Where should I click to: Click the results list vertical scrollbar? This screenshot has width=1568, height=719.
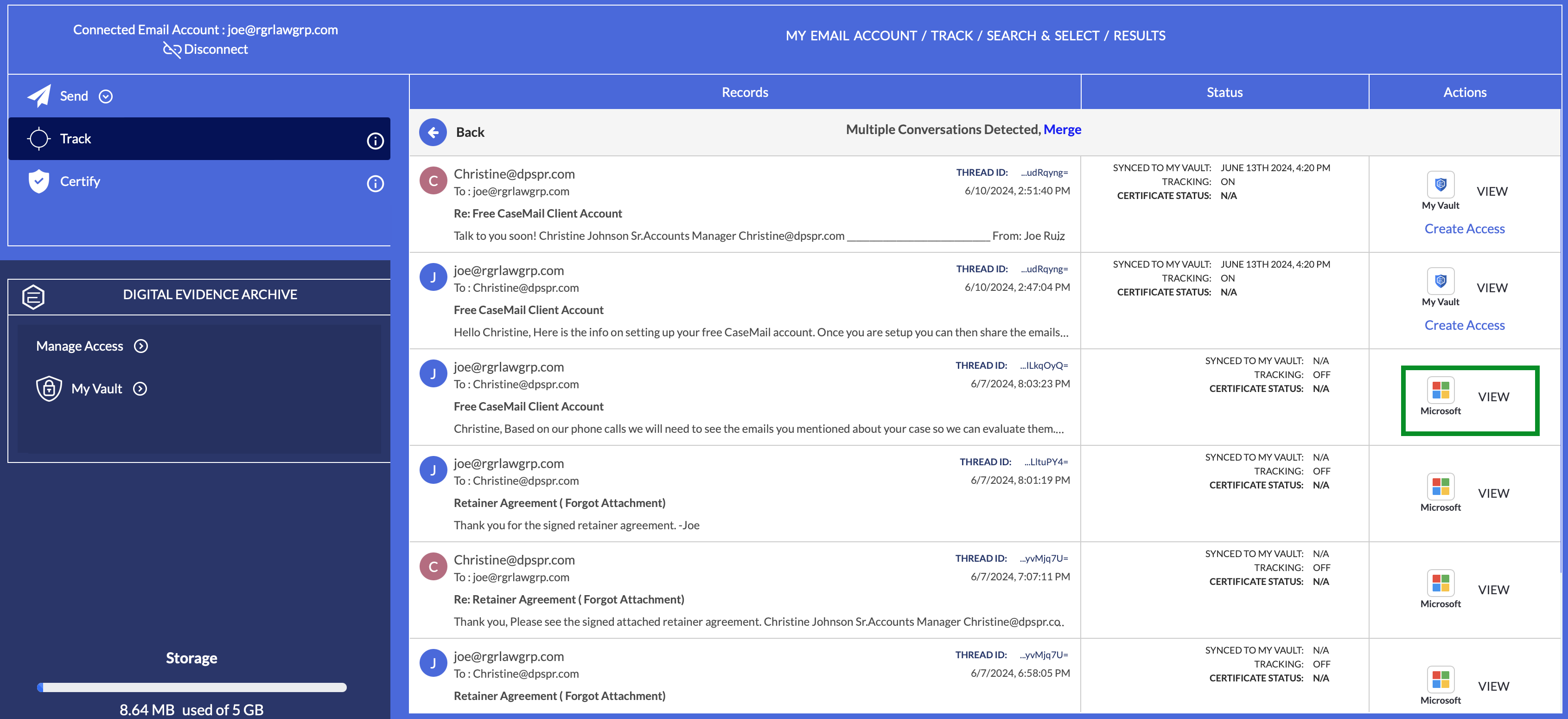point(1562,341)
